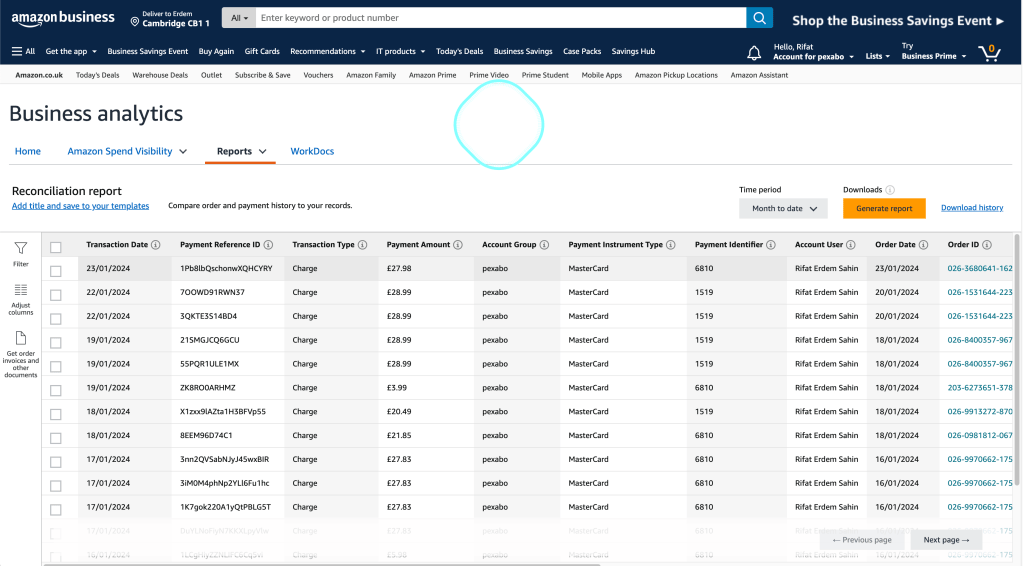The height and width of the screenshot is (566, 1023).
Task: Go to Next page
Action: pos(946,540)
